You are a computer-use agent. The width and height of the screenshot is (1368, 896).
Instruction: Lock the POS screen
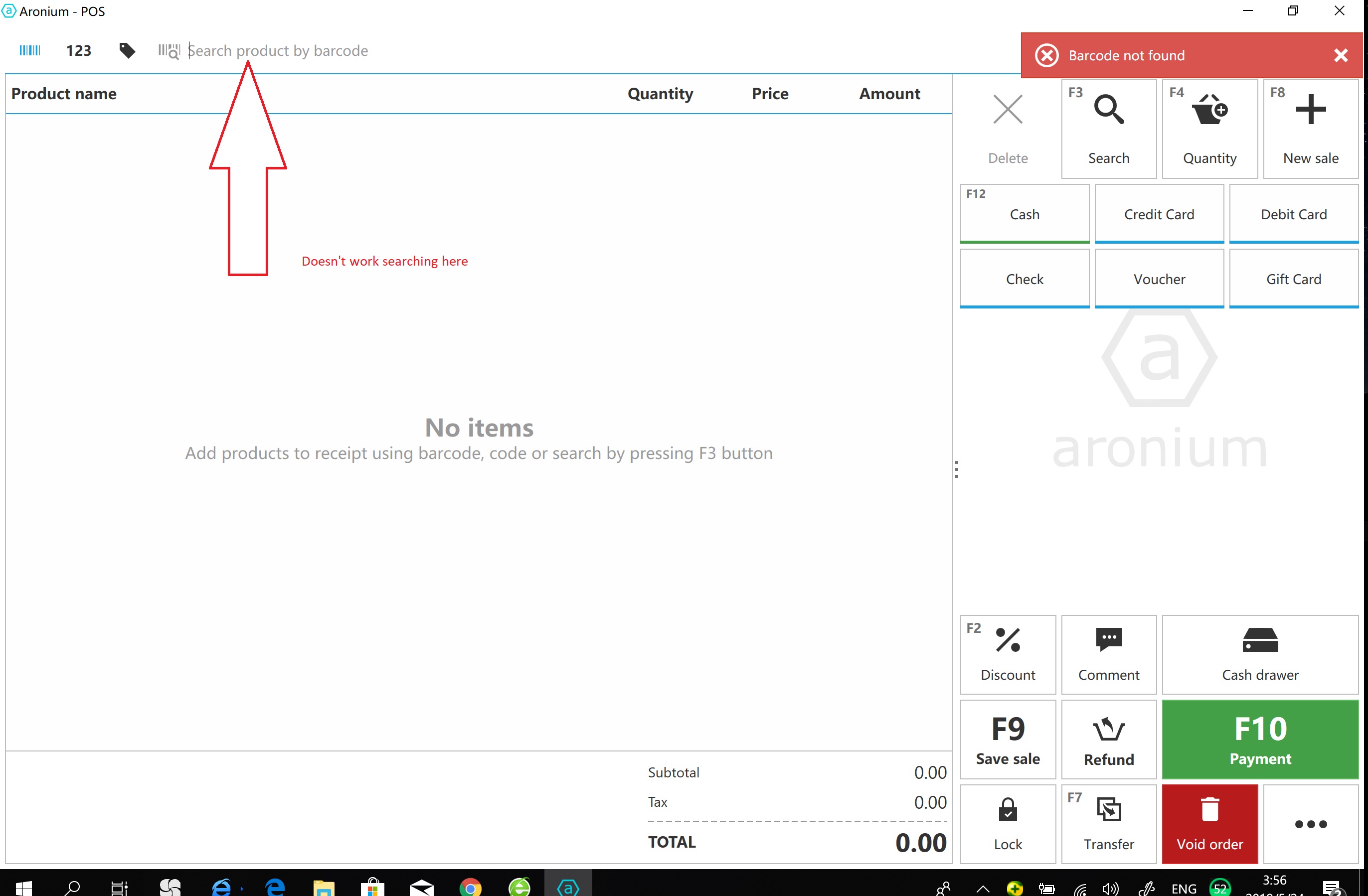point(1008,824)
